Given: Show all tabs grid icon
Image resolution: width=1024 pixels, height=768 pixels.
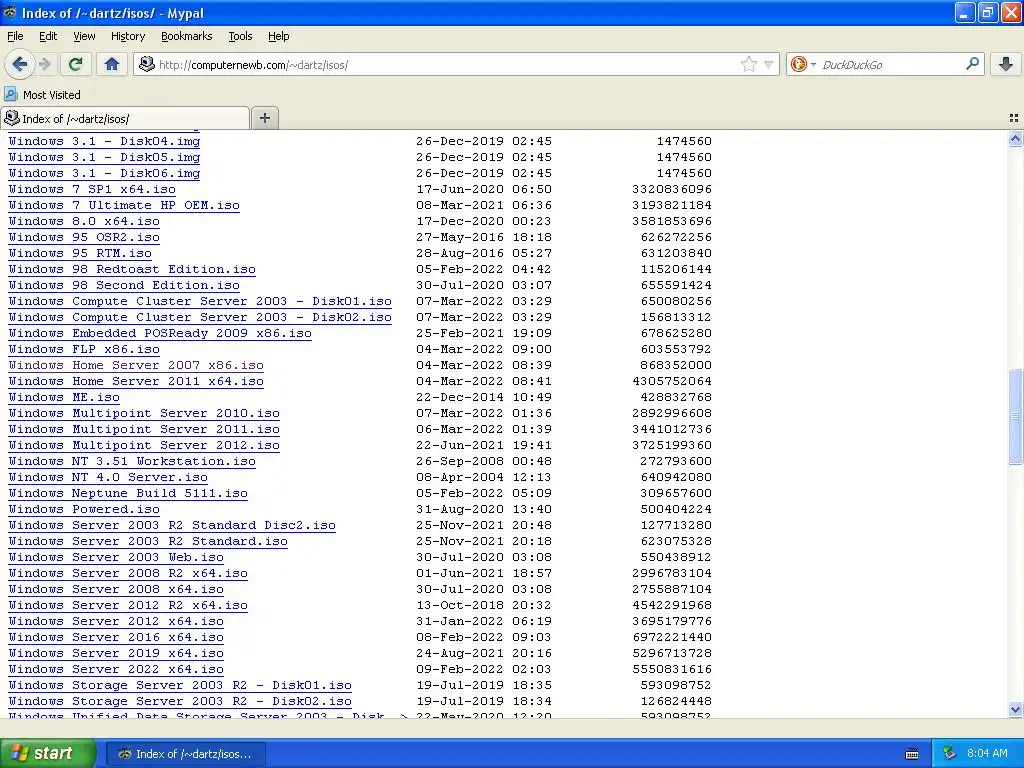Looking at the screenshot, I should (x=1014, y=118).
